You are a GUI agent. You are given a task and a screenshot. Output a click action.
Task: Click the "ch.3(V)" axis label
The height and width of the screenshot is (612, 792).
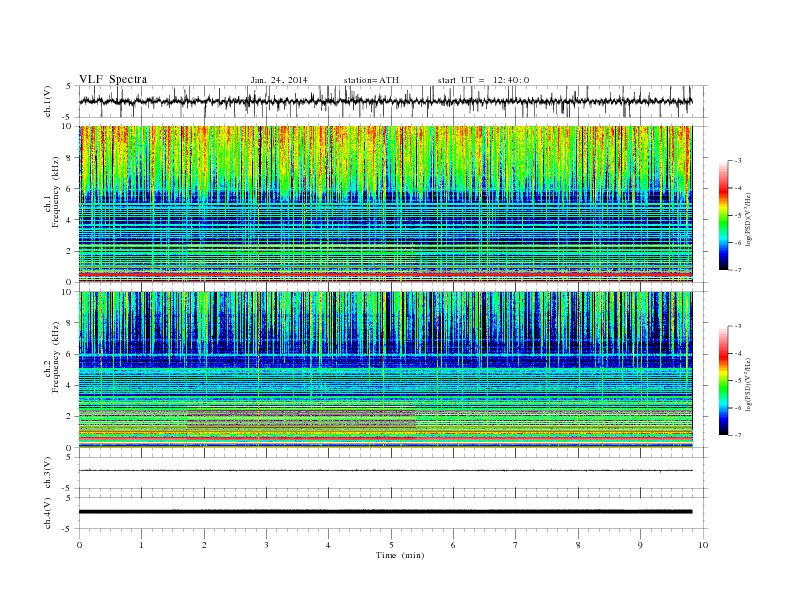click(48, 473)
